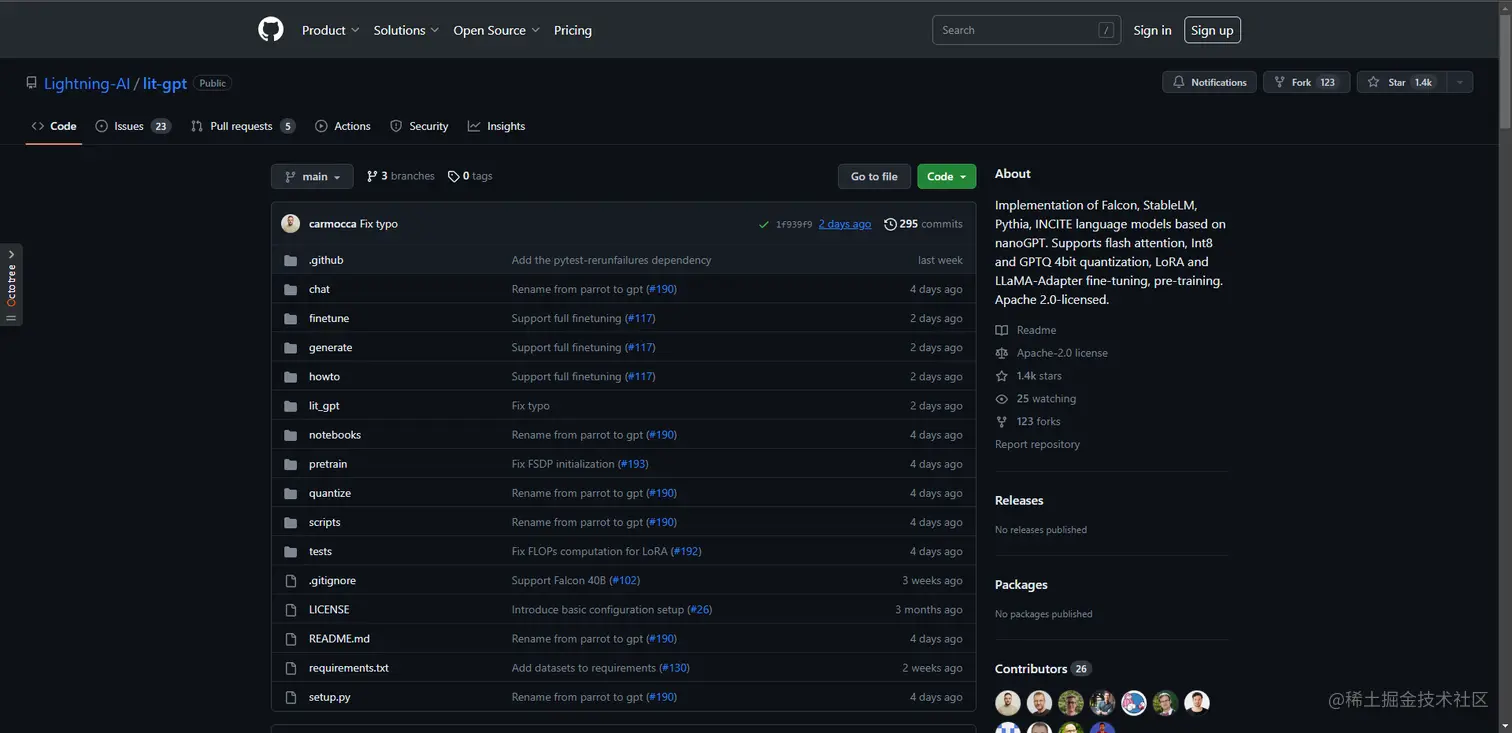The image size is (1512, 733).
Task: Click the requirements.txt file icon
Action: [x=291, y=668]
